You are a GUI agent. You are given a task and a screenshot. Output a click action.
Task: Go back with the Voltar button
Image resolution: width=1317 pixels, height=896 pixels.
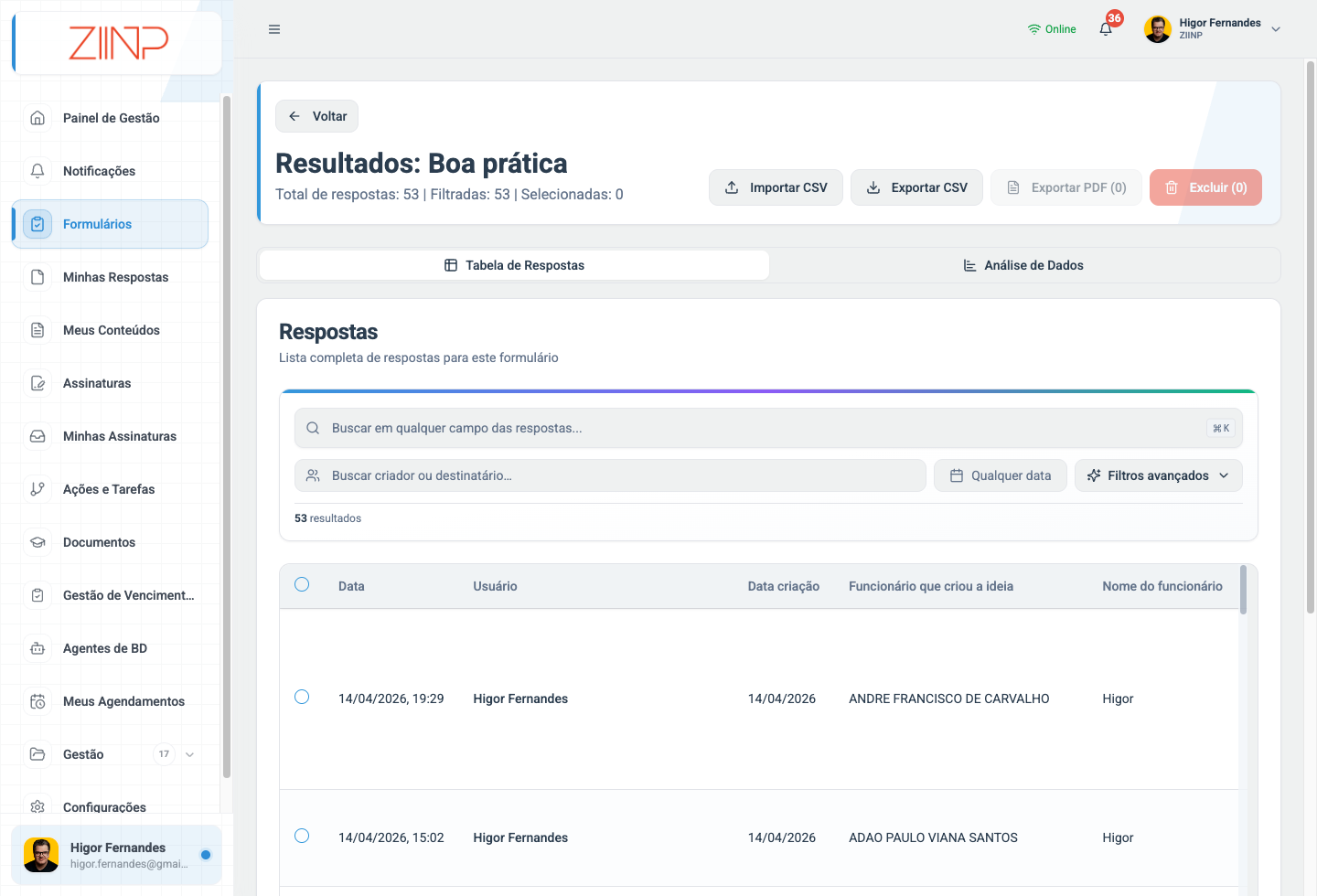coord(316,116)
